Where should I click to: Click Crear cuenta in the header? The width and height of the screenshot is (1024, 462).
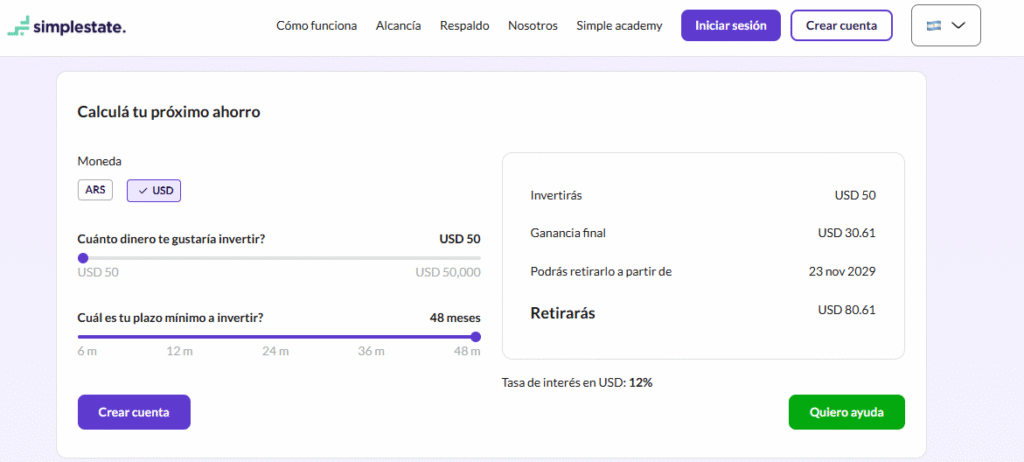tap(840, 26)
